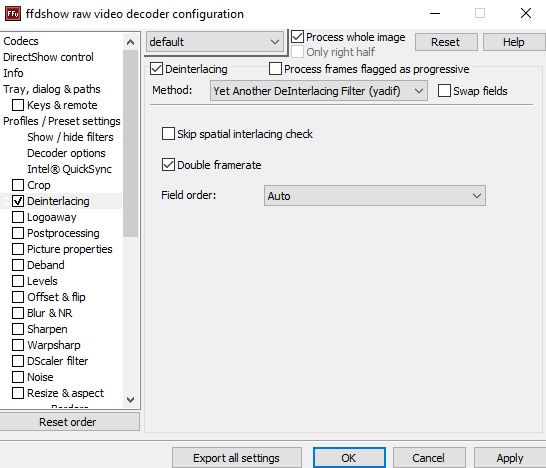Open the Field order dropdown

[x=375, y=196]
